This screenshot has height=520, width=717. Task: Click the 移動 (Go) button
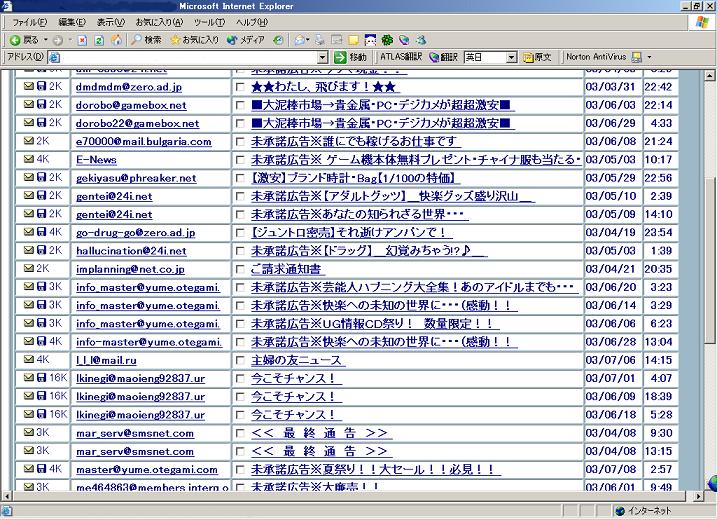[351, 58]
